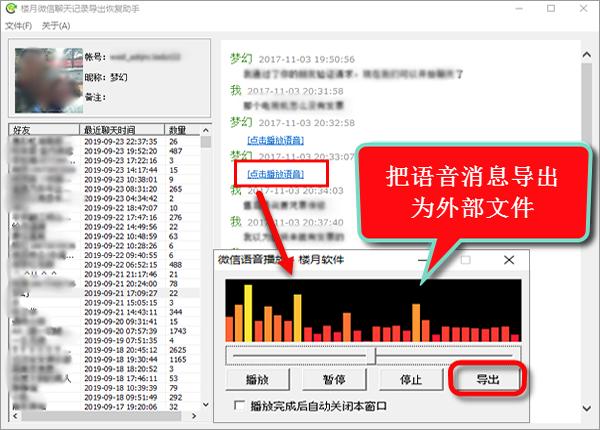
Task: Open the 关于(A) menu
Action: 56,26
